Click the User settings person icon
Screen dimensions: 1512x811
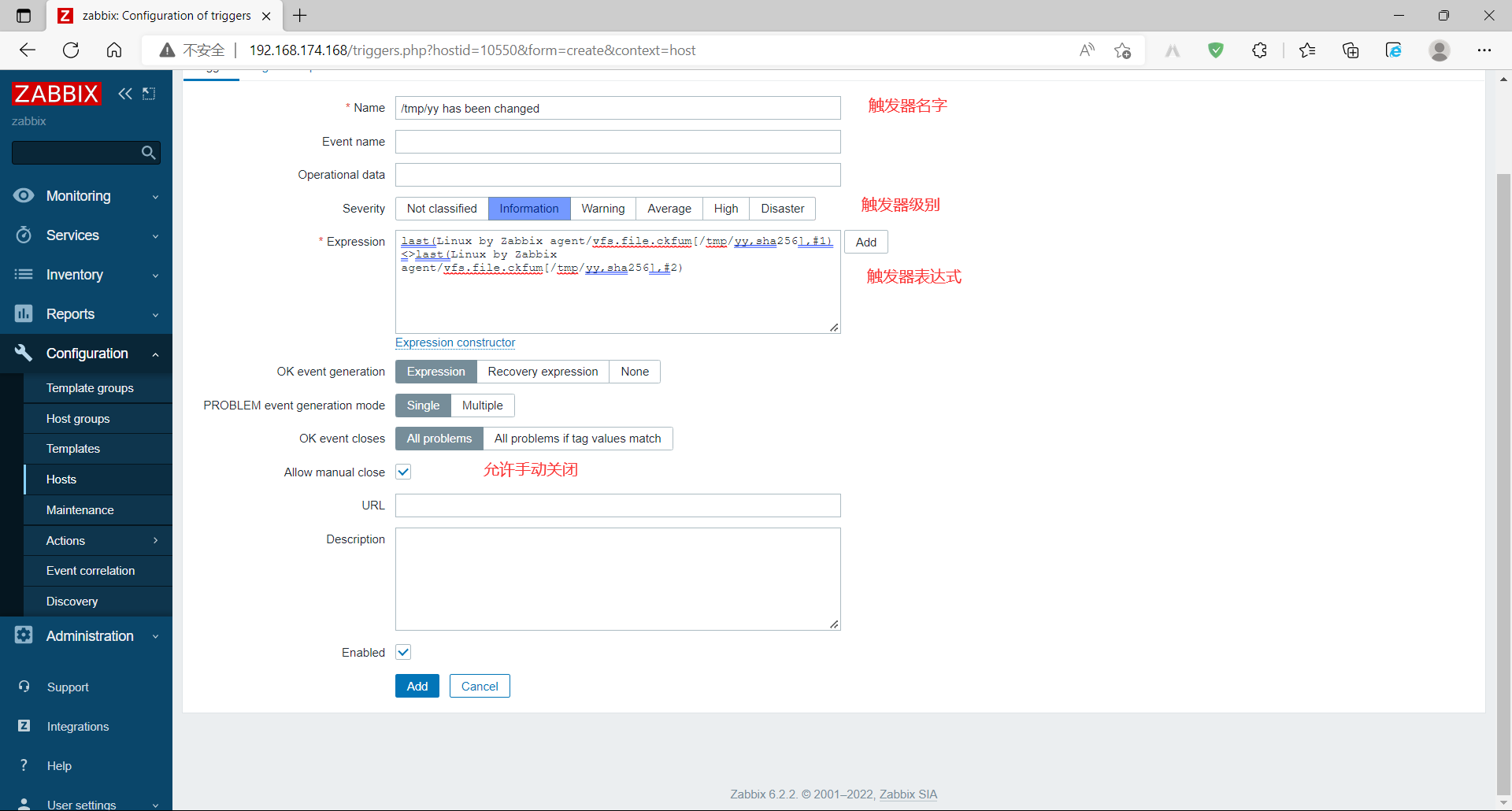(x=24, y=804)
